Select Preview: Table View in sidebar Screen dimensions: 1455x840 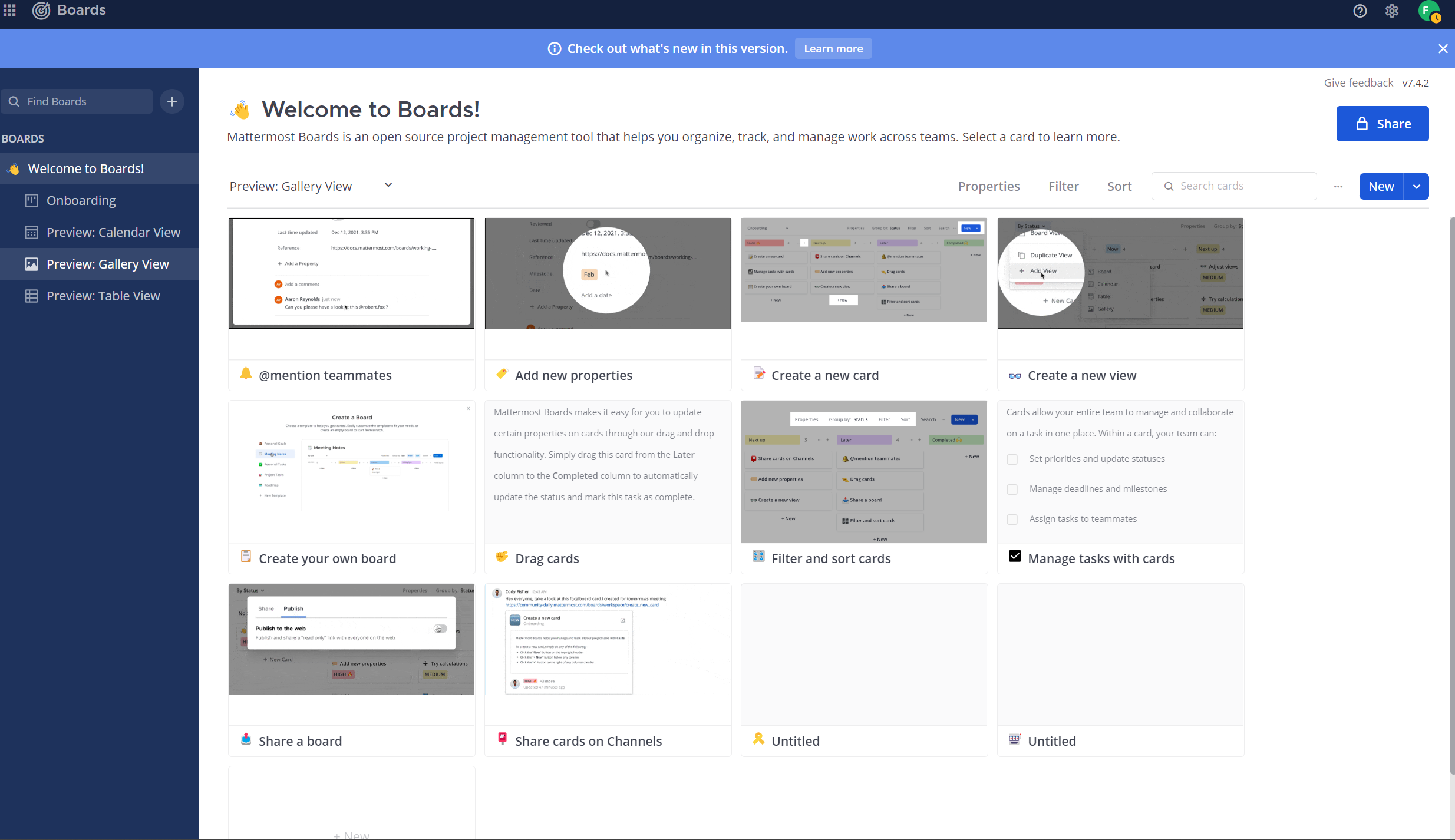[103, 296]
